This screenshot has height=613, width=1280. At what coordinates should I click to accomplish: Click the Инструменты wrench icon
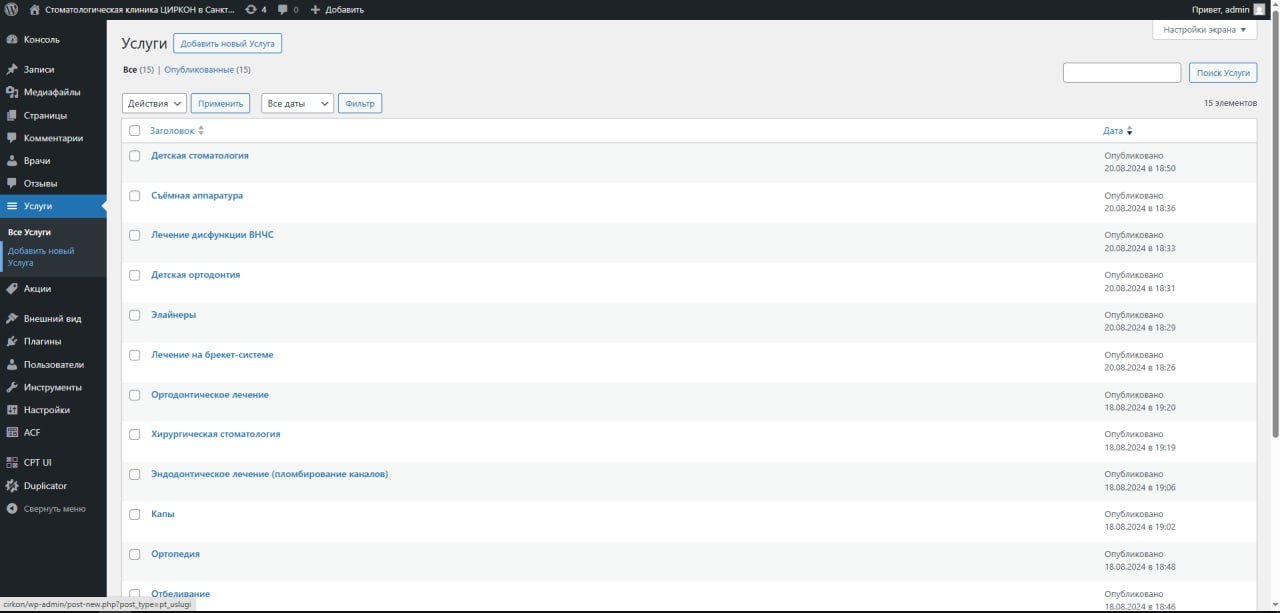click(12, 387)
